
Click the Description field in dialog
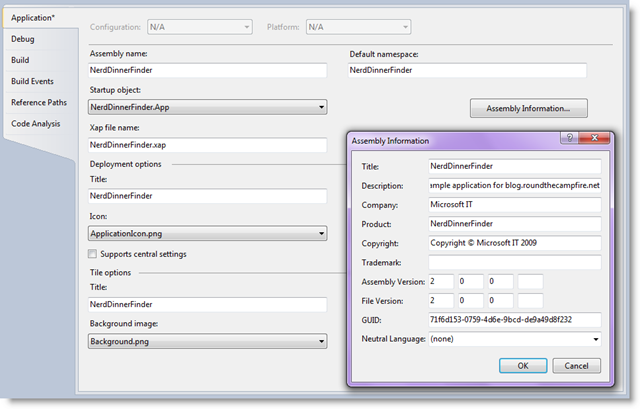(515, 185)
